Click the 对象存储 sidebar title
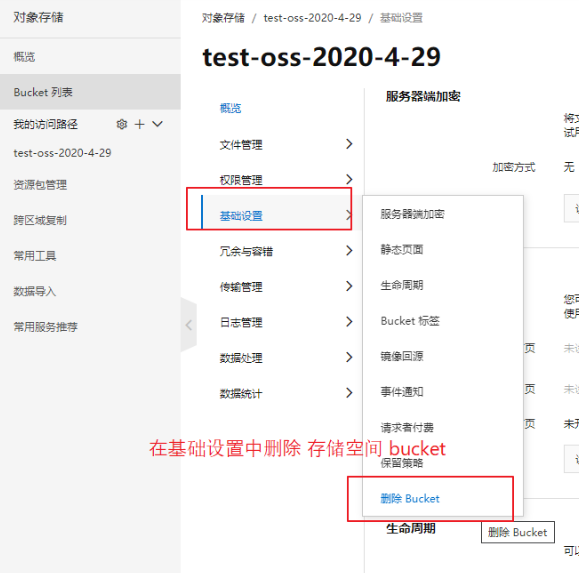The width and height of the screenshot is (579, 573). pyautogui.click(x=38, y=17)
